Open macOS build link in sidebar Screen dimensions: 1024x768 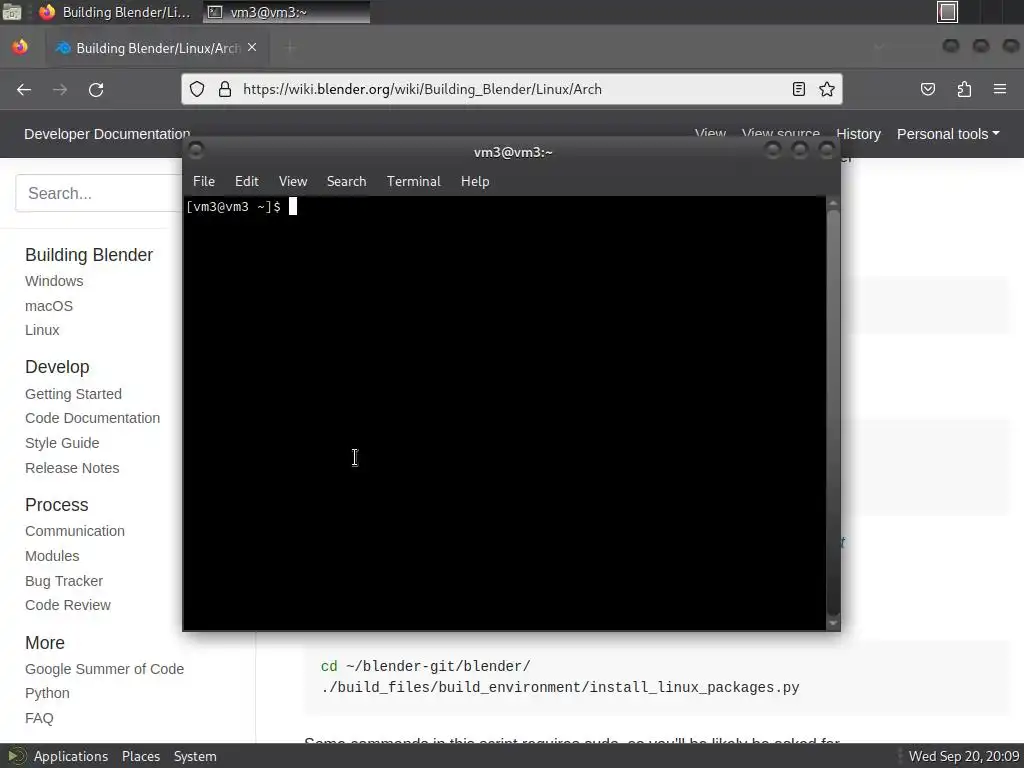[x=49, y=306]
